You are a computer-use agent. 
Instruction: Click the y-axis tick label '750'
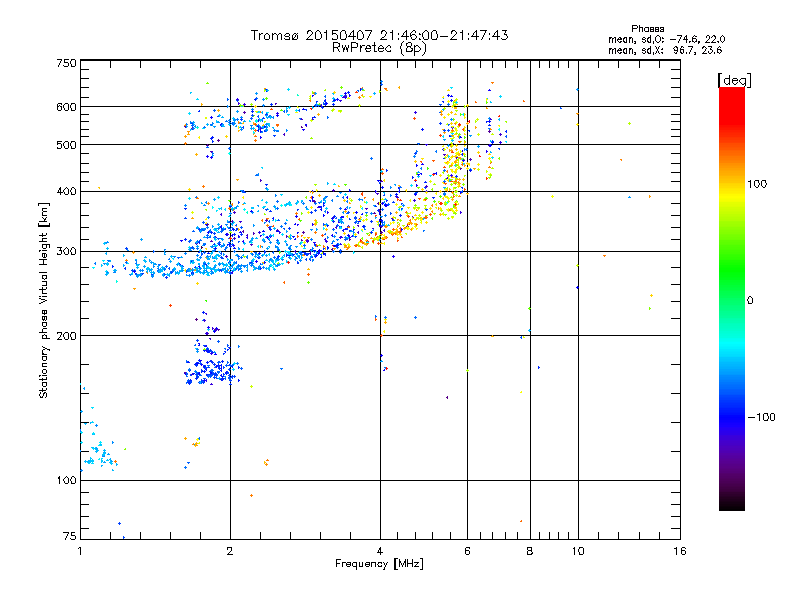tap(66, 63)
